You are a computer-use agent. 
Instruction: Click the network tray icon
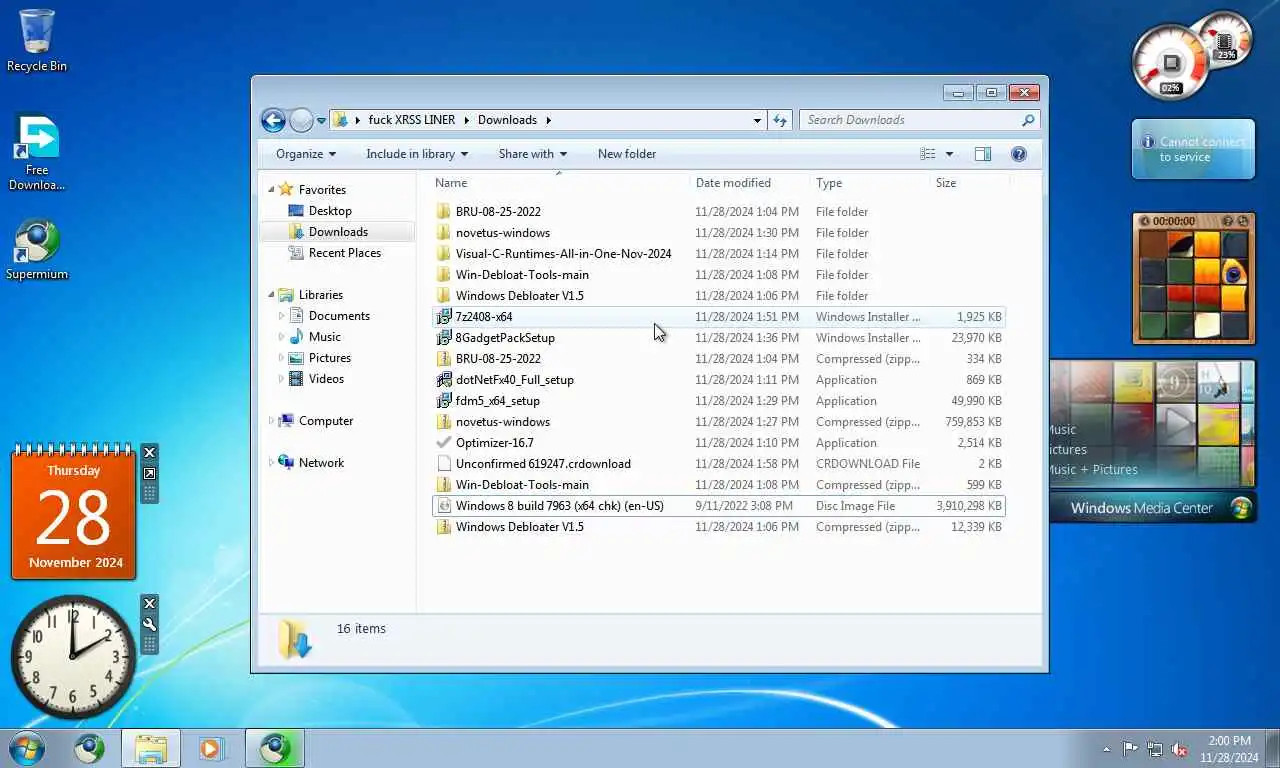pos(1154,749)
